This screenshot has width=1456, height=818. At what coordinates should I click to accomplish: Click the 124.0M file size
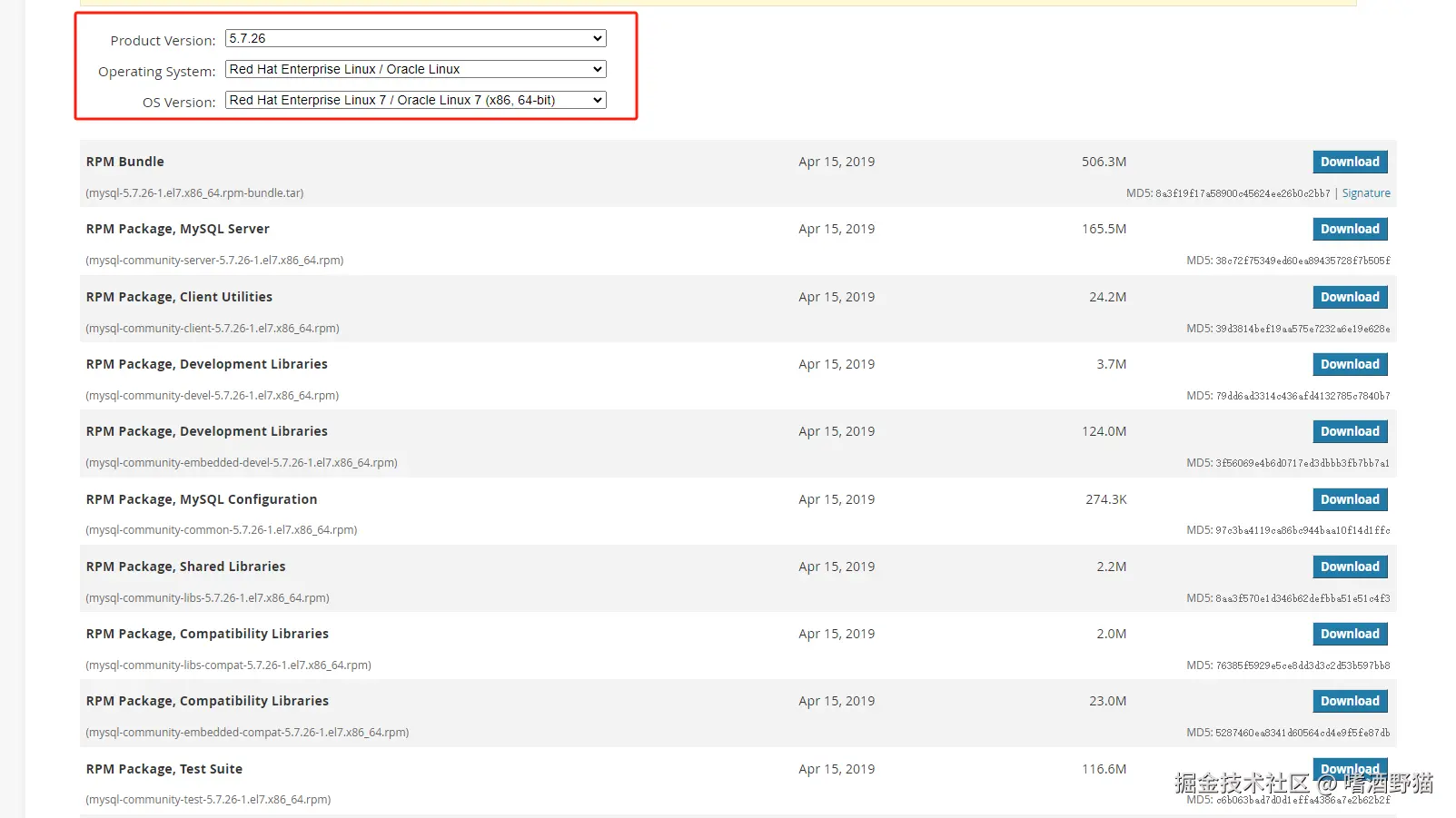pos(1104,431)
